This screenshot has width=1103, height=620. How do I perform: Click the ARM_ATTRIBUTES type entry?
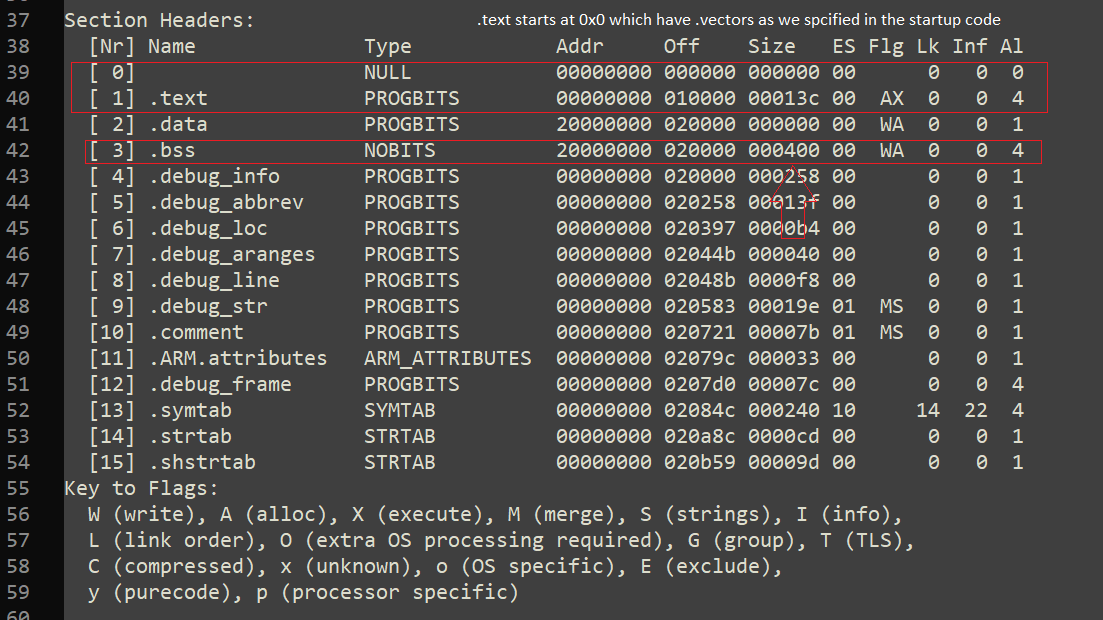click(x=447, y=358)
